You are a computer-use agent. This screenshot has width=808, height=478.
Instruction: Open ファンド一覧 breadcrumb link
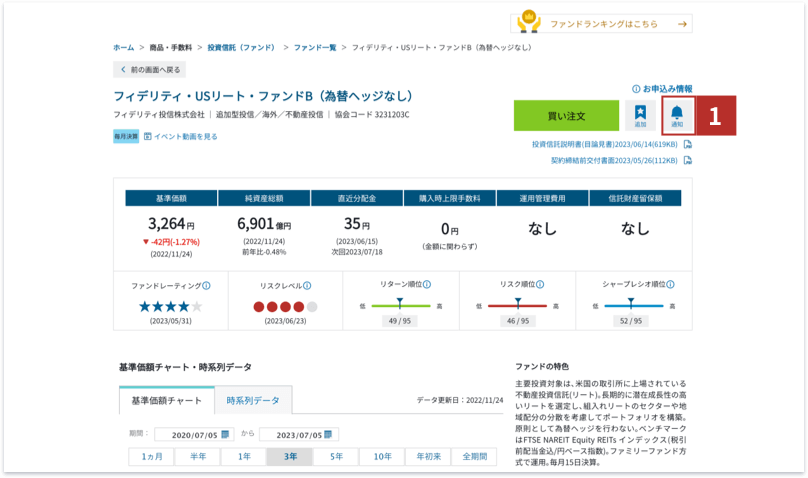pos(315,47)
